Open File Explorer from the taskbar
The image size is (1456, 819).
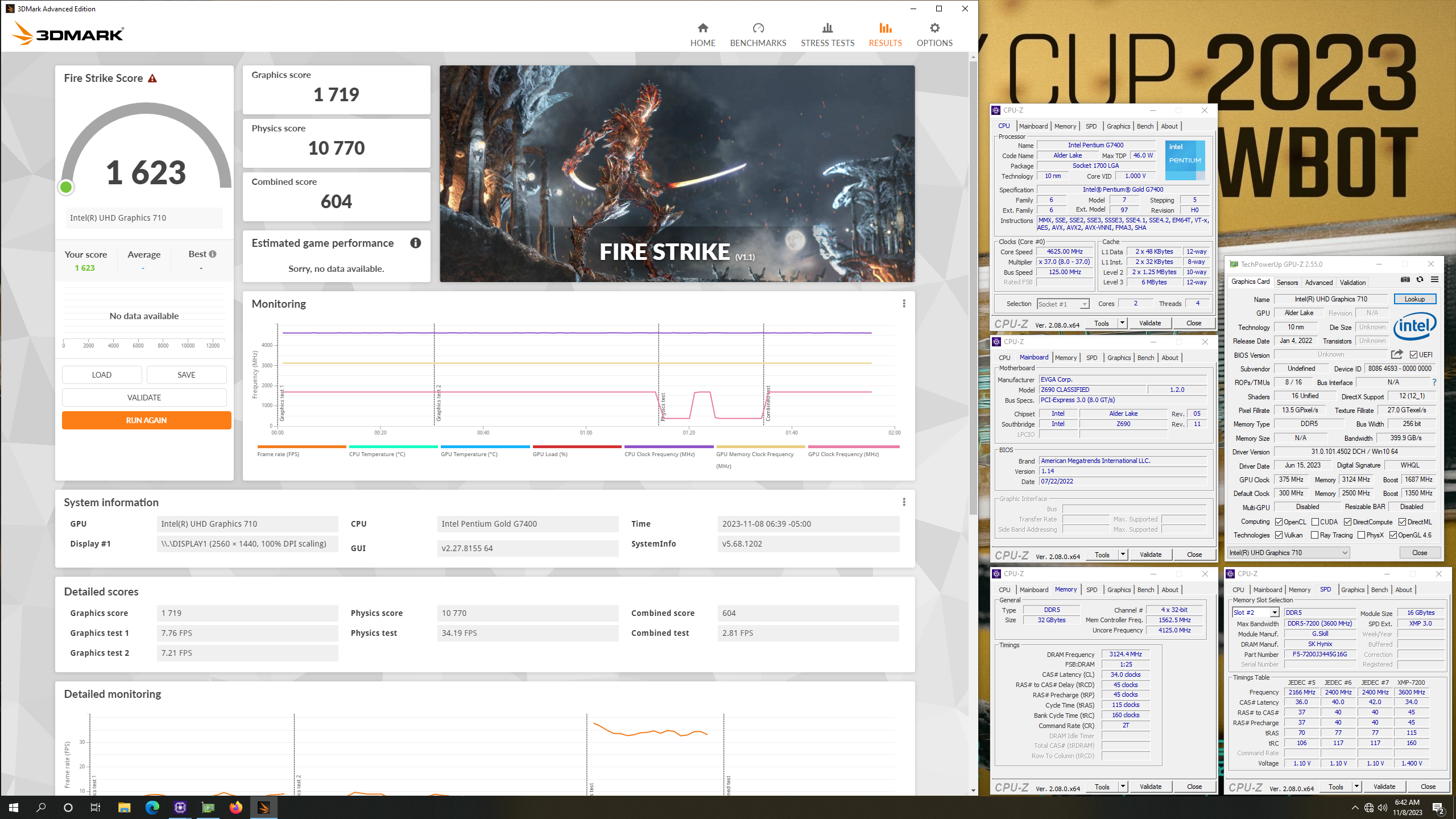124,807
